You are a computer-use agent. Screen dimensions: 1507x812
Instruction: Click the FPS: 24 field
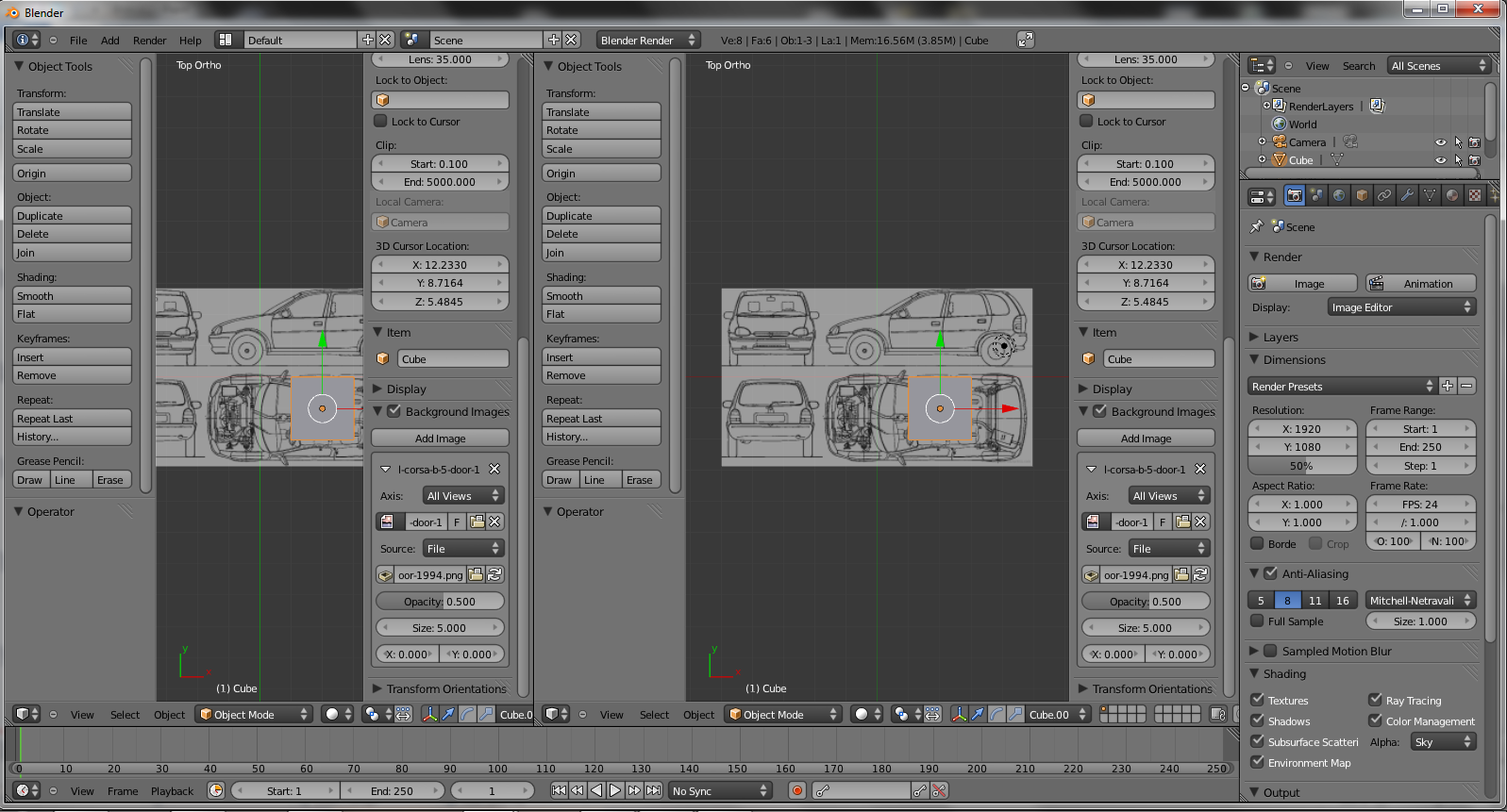[x=1420, y=504]
